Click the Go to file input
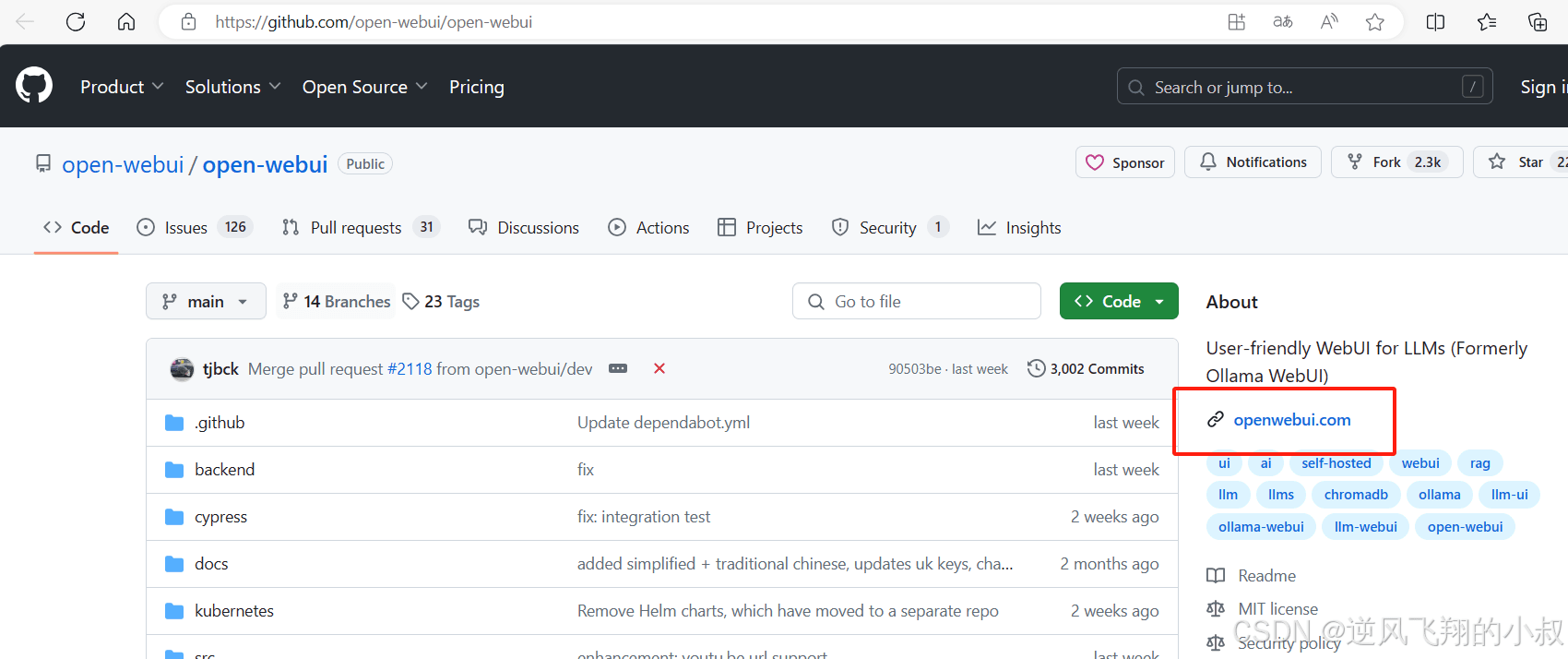This screenshot has height=659, width=1568. click(x=917, y=302)
